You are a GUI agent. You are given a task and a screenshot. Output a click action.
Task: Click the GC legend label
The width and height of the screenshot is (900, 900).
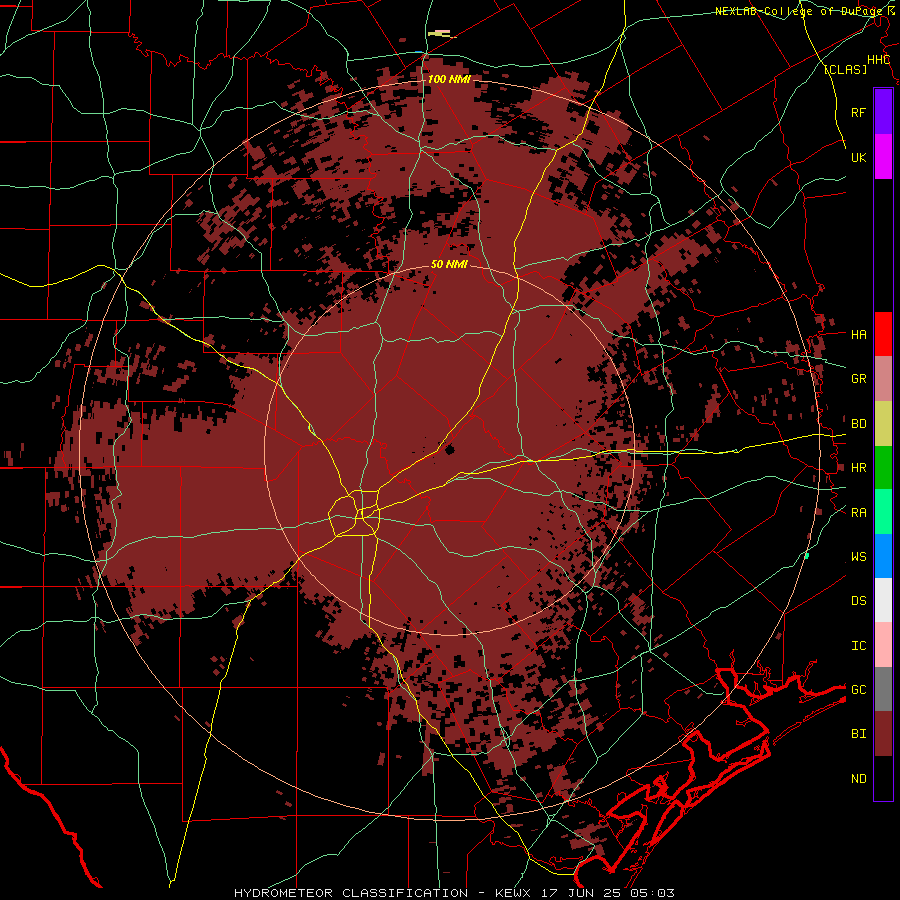[859, 690]
